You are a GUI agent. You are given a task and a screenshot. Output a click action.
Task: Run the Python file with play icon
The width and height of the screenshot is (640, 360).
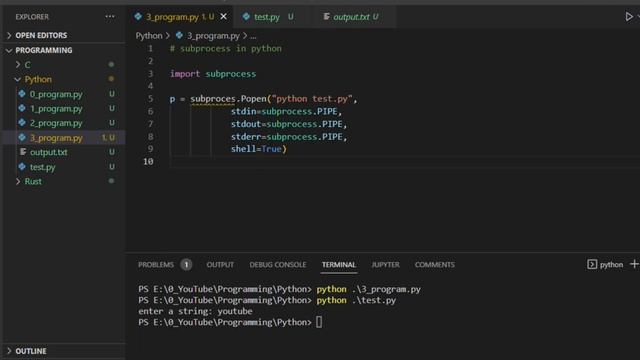coord(629,17)
